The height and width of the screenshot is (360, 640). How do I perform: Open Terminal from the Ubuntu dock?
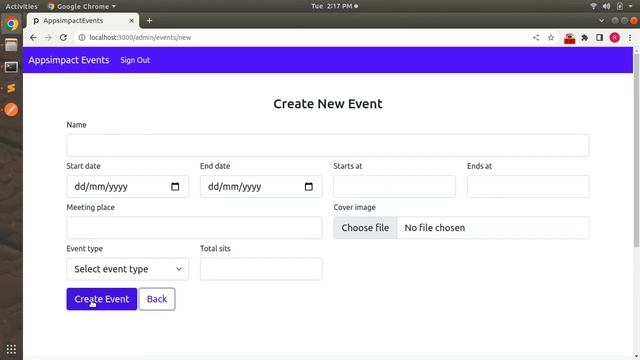11,67
